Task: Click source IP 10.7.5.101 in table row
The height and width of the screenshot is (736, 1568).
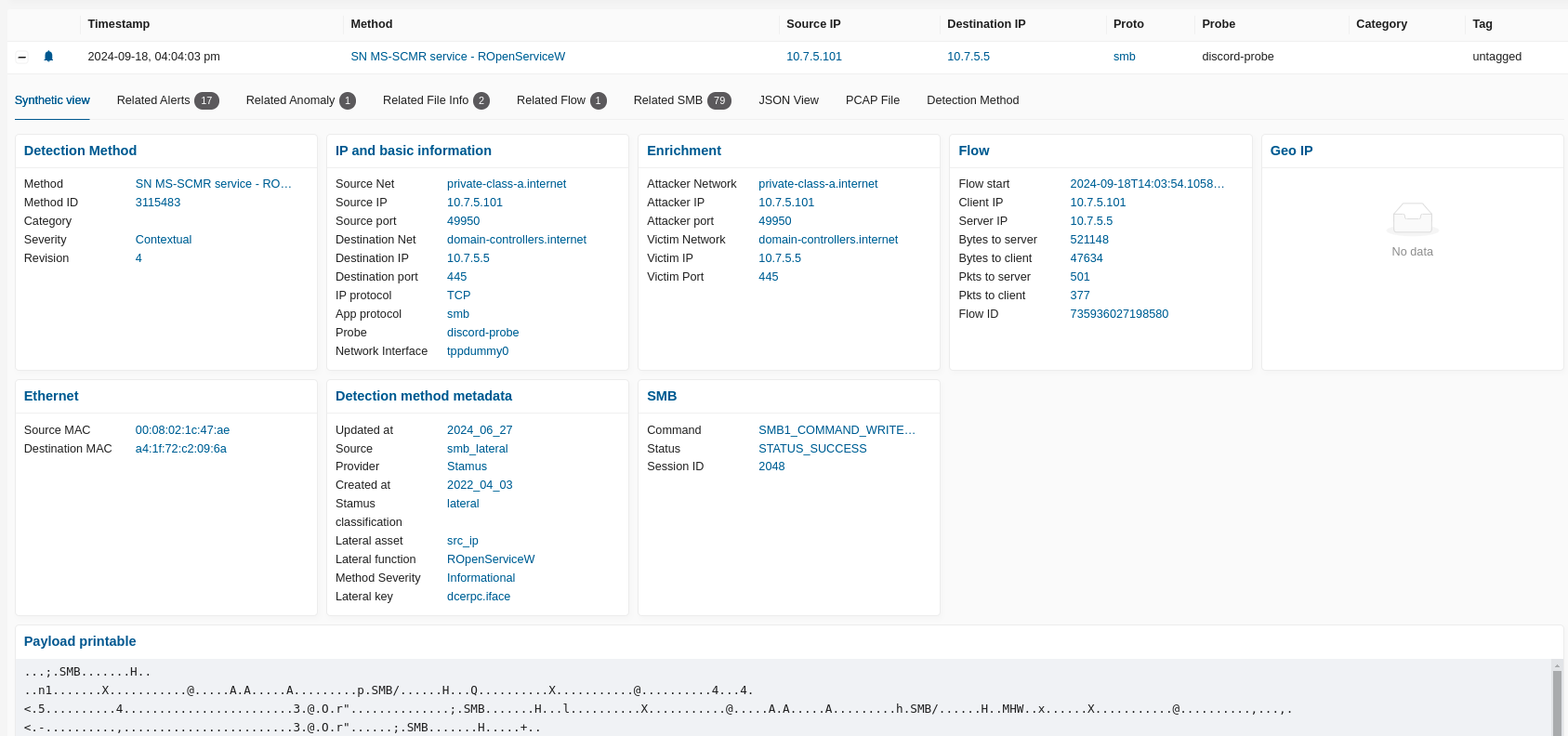Action: click(x=813, y=57)
